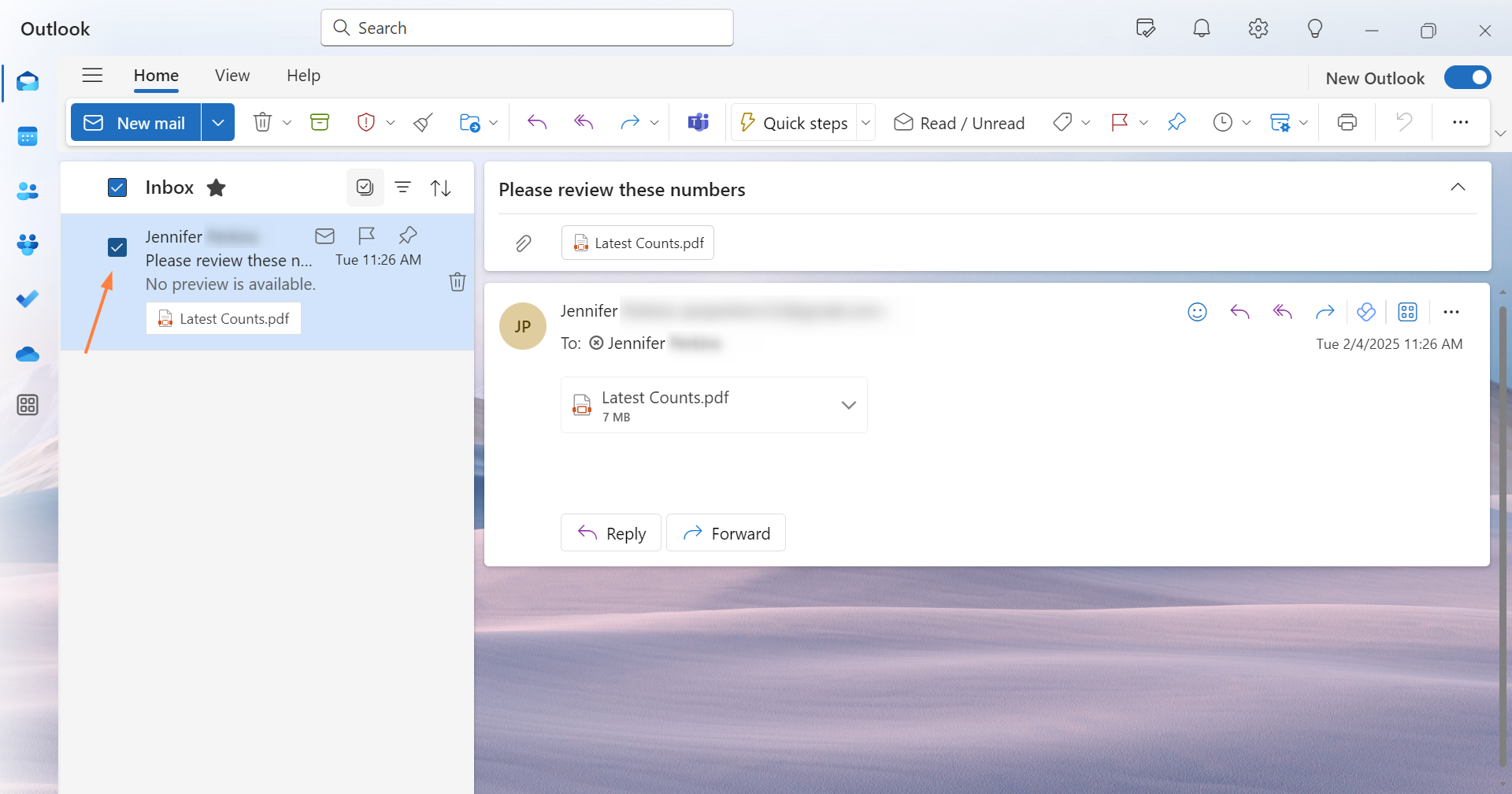Open OneDrive from the left sidebar

[28, 354]
